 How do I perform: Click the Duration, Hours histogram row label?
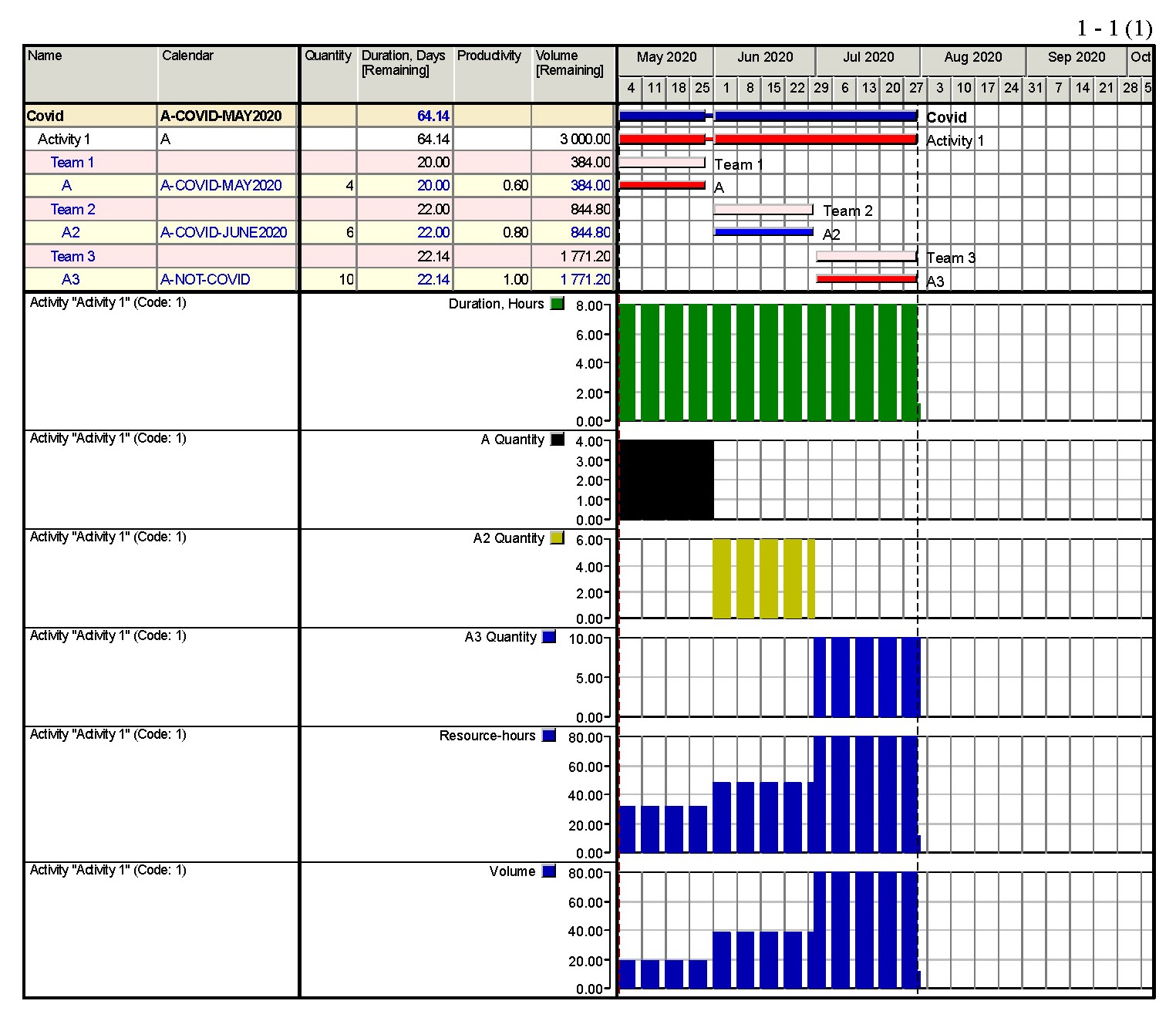coord(497,304)
